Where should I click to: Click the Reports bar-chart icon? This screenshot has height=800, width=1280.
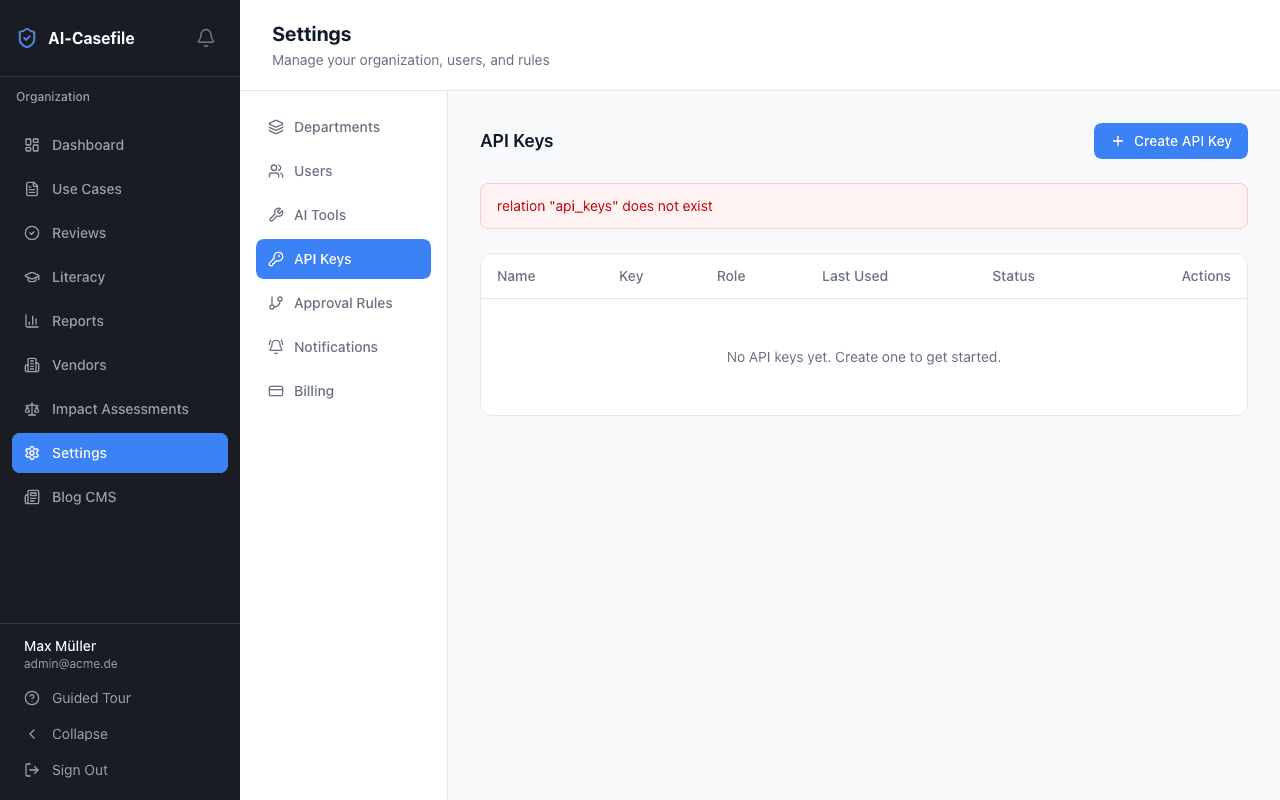31,321
